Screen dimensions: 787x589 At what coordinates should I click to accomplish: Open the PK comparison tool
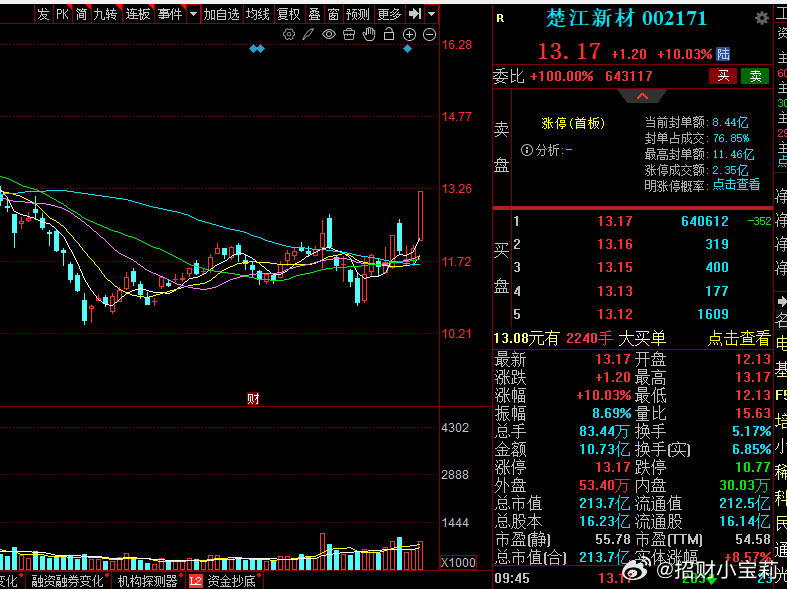tap(62, 14)
